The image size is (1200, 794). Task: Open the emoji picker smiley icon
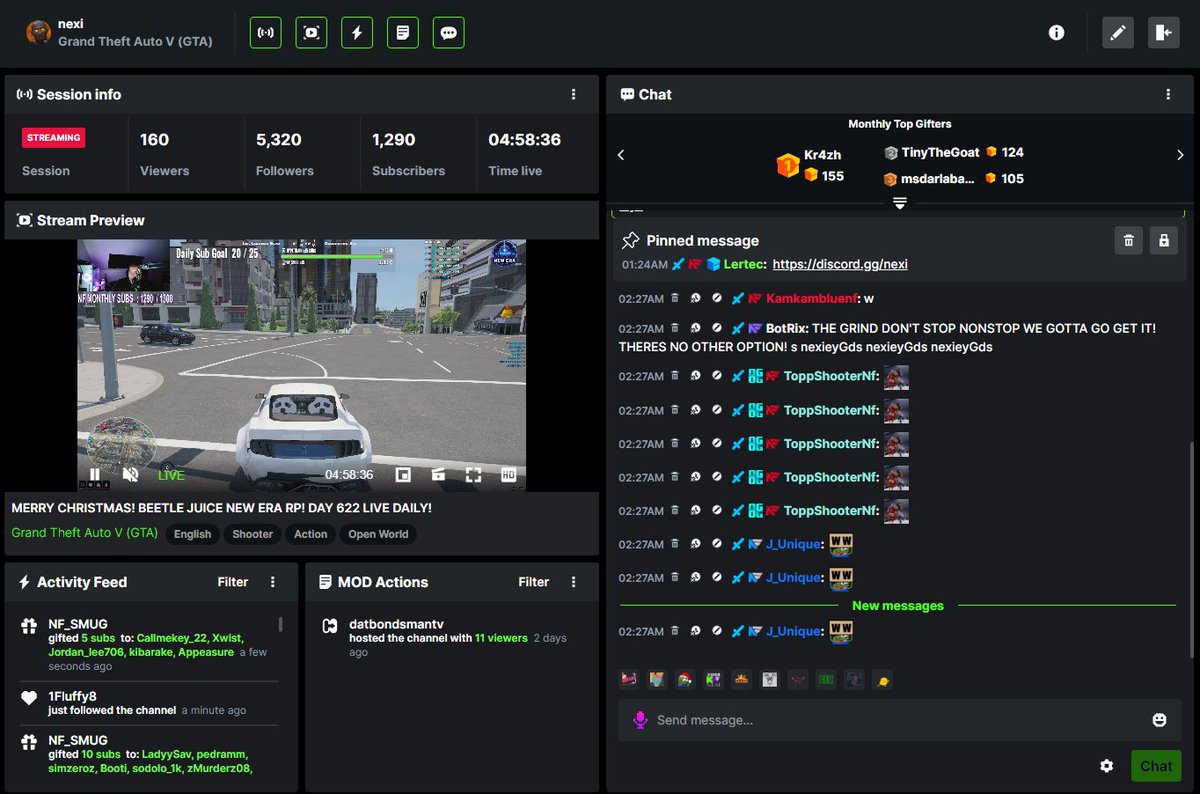point(1159,720)
